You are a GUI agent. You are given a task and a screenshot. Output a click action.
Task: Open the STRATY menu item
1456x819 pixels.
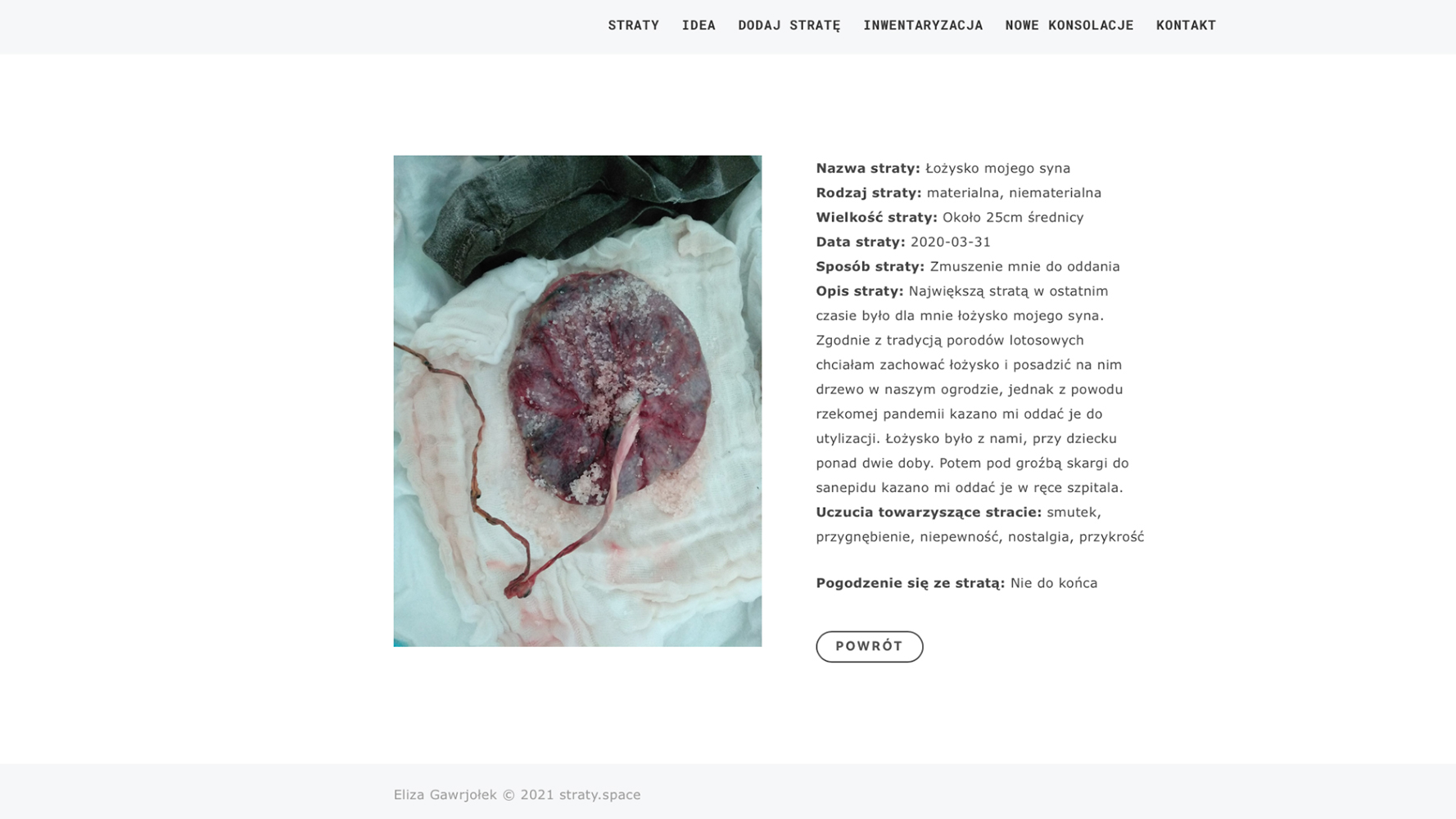[633, 25]
